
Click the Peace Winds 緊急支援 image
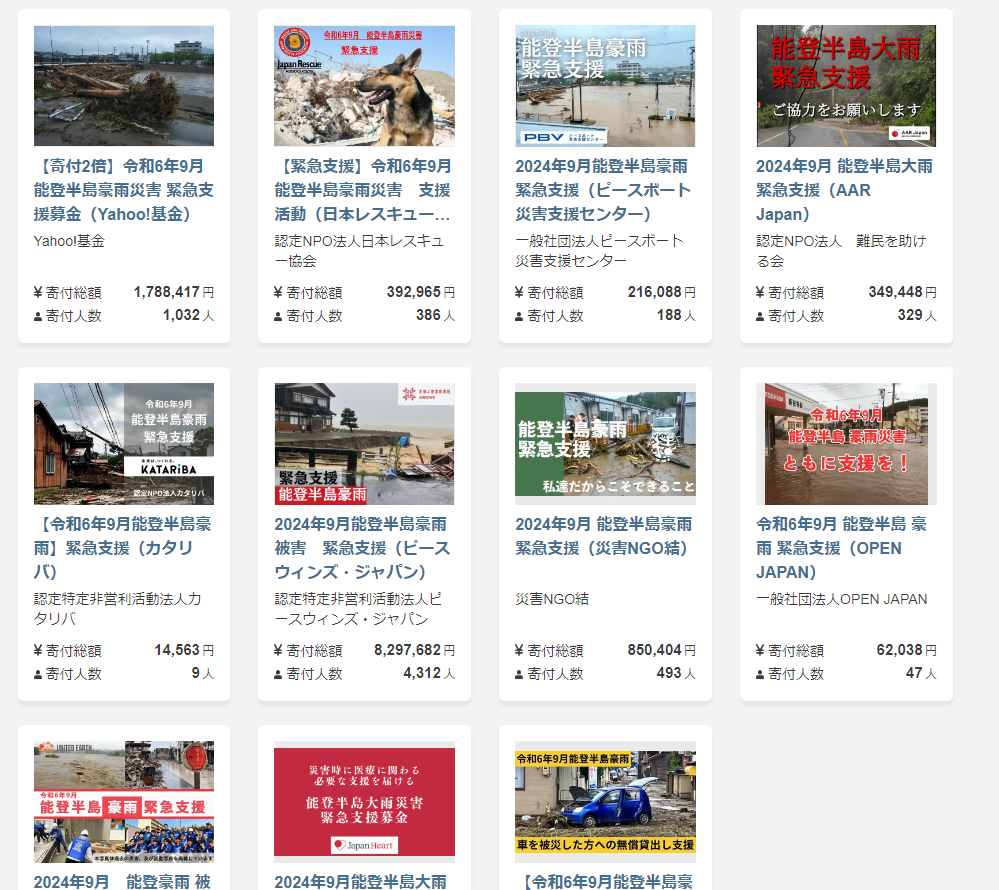coord(364,443)
